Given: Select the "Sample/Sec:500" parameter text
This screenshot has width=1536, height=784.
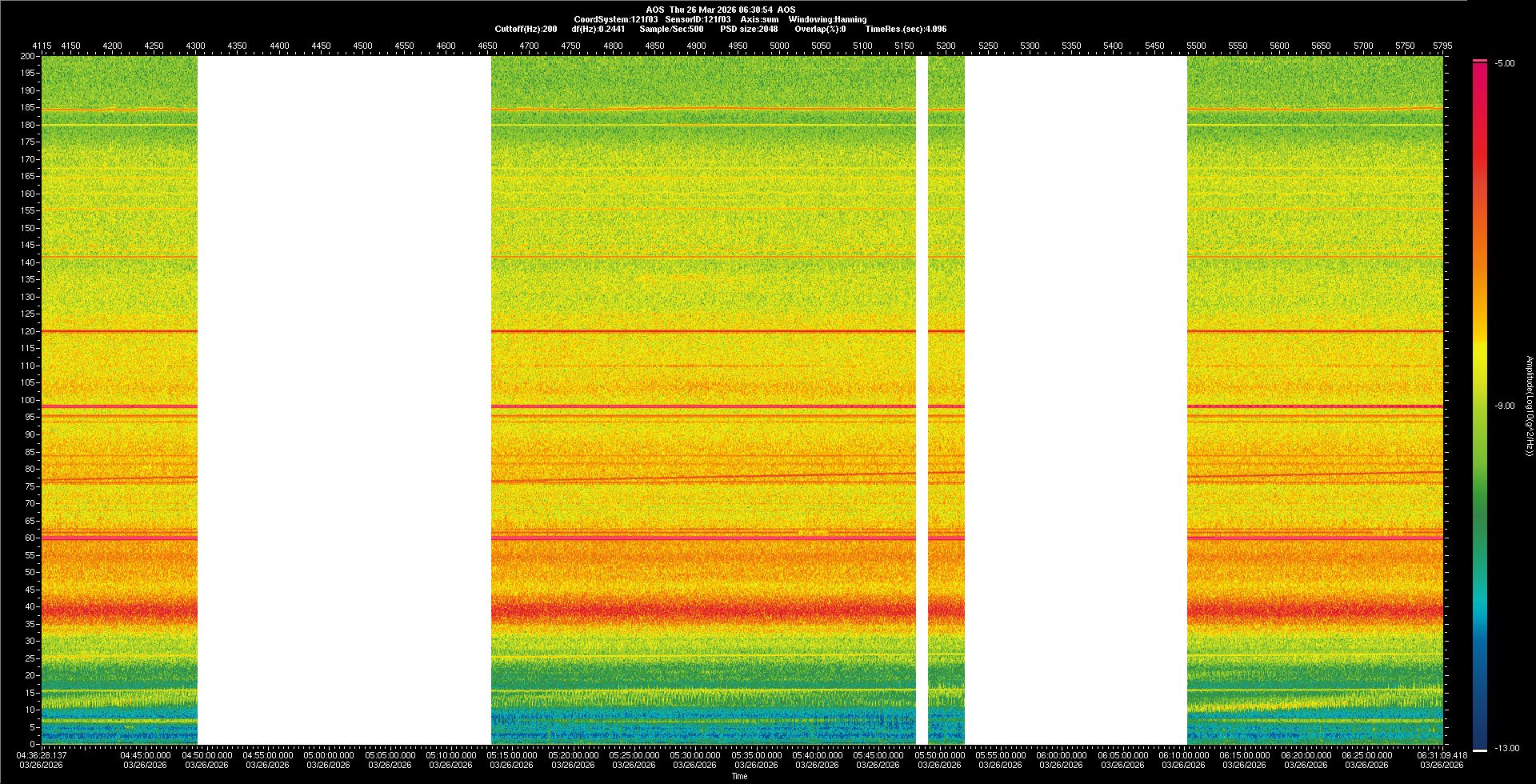Looking at the screenshot, I should pos(671,29).
